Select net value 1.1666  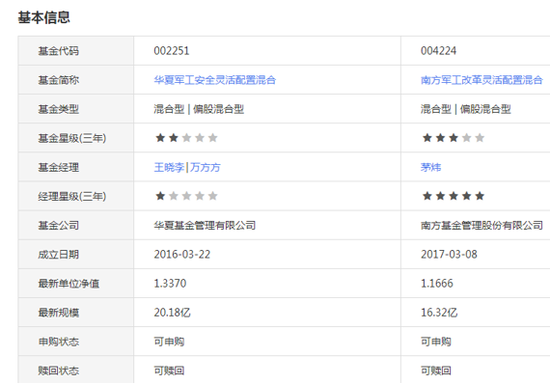[437, 283]
